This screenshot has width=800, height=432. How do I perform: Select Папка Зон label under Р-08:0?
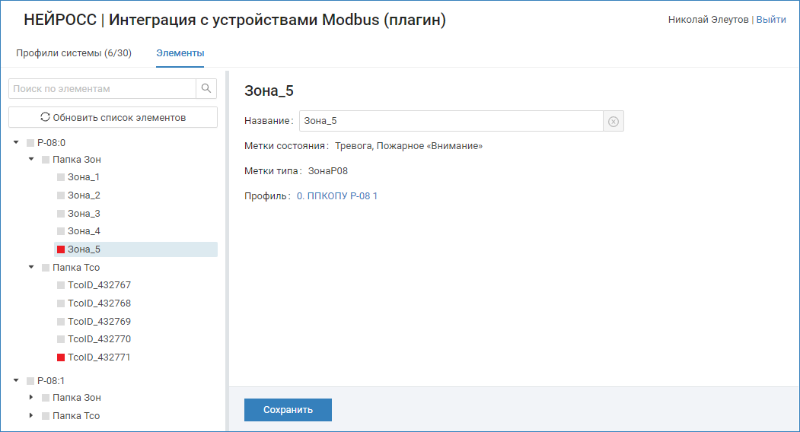(77, 160)
